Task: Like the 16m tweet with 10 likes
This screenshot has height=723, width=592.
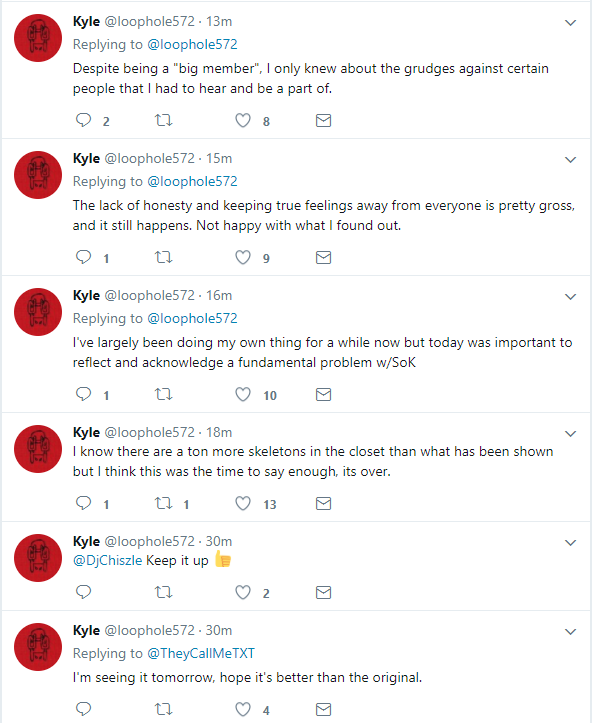Action: tap(243, 394)
